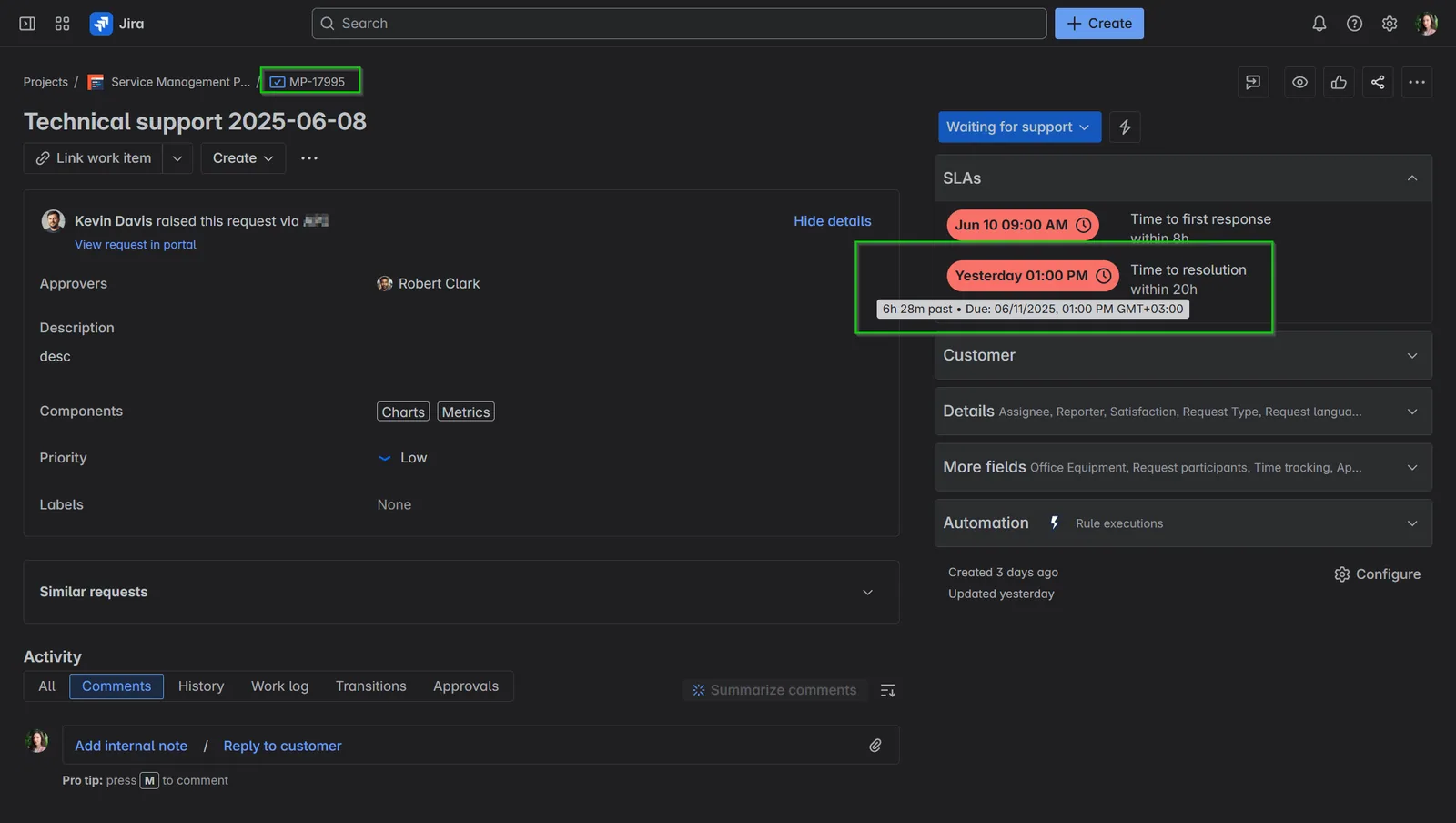
Task: Switch to the Transitions tab
Action: (370, 686)
